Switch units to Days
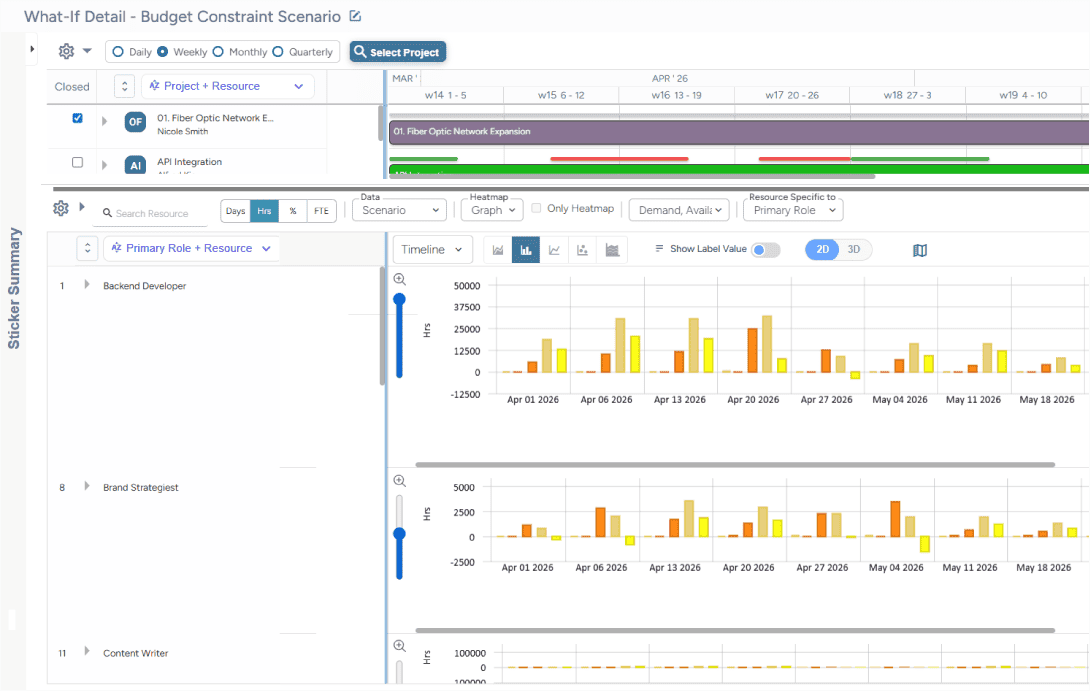Screen dimensions: 1090x691 click(236, 211)
